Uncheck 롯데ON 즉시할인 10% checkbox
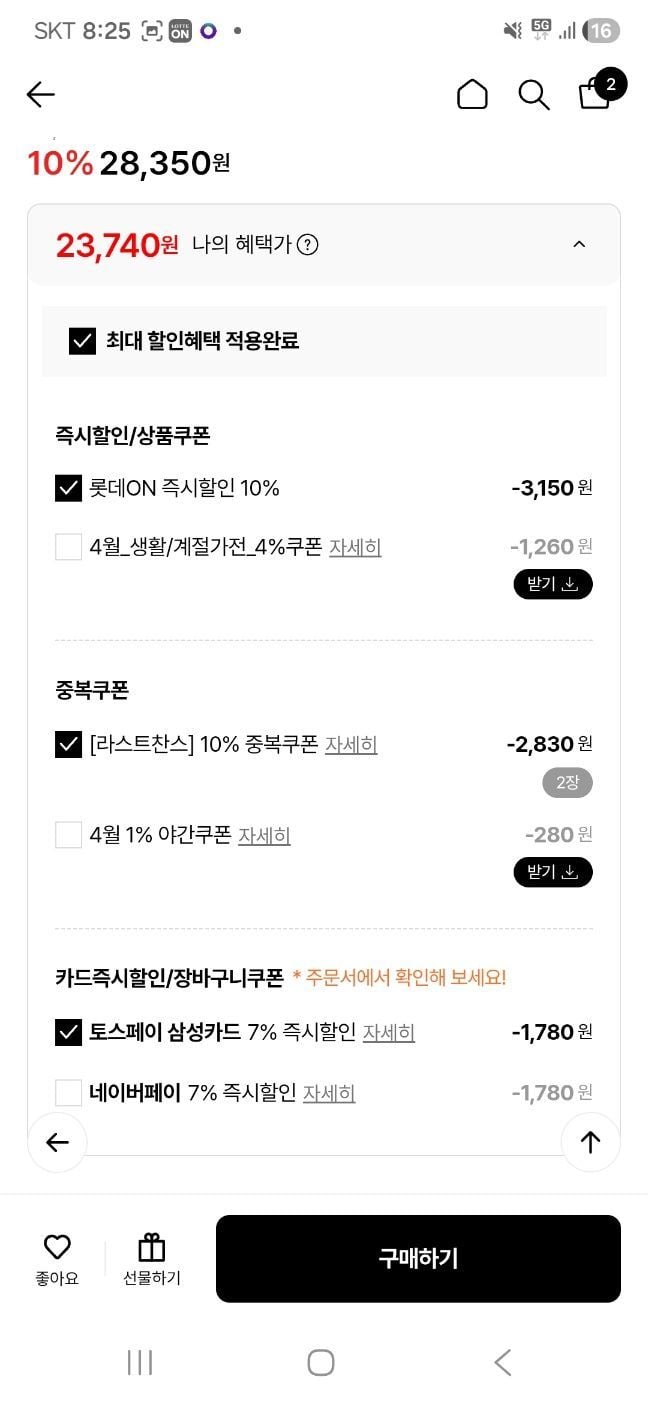The width and height of the screenshot is (648, 1404). [x=68, y=488]
